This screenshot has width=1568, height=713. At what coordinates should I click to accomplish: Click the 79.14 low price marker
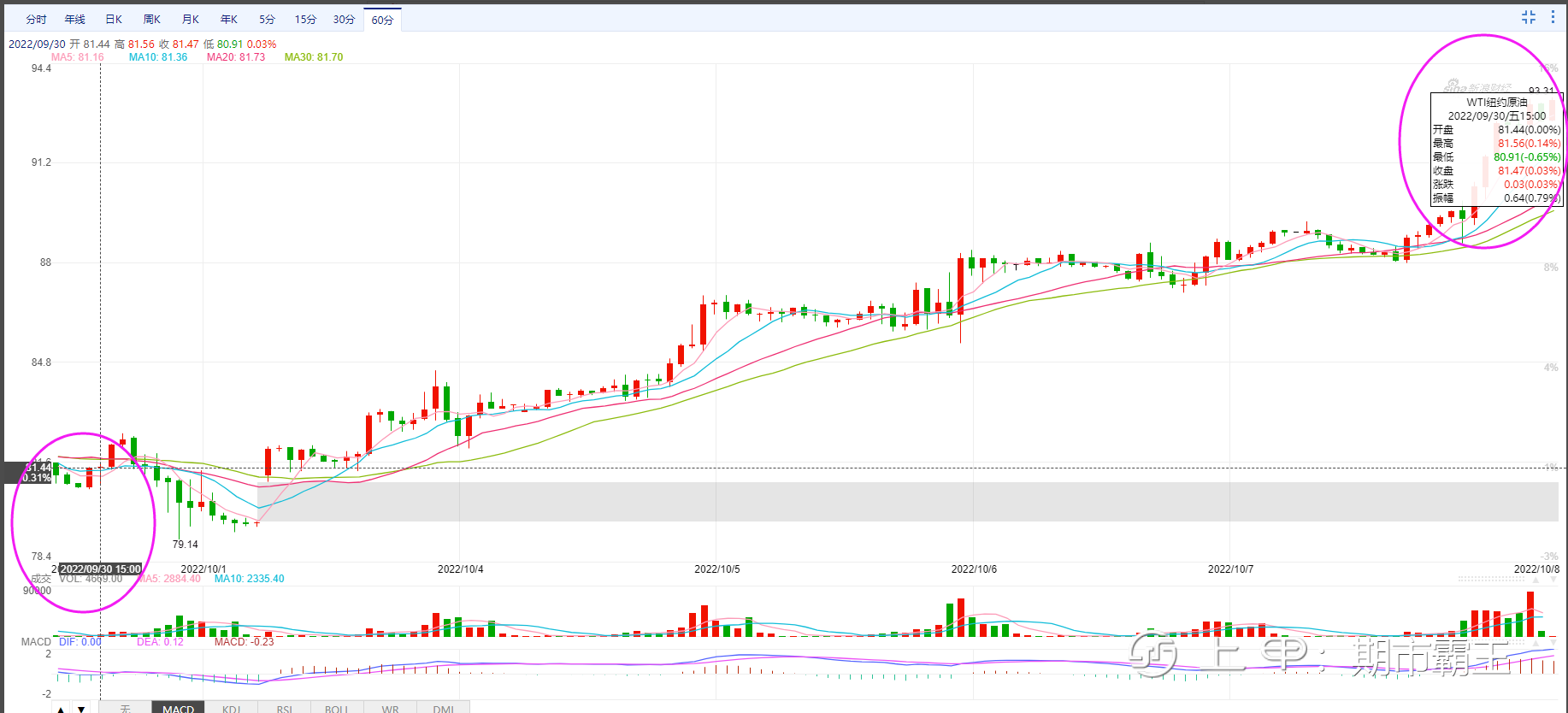click(185, 545)
